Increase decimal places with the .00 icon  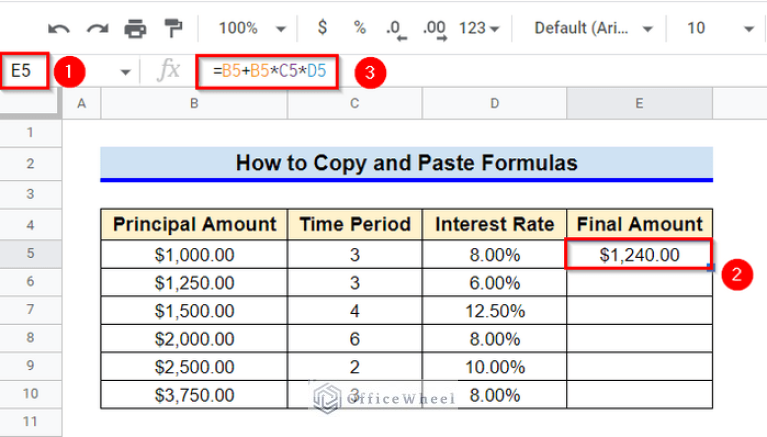pyautogui.click(x=434, y=29)
